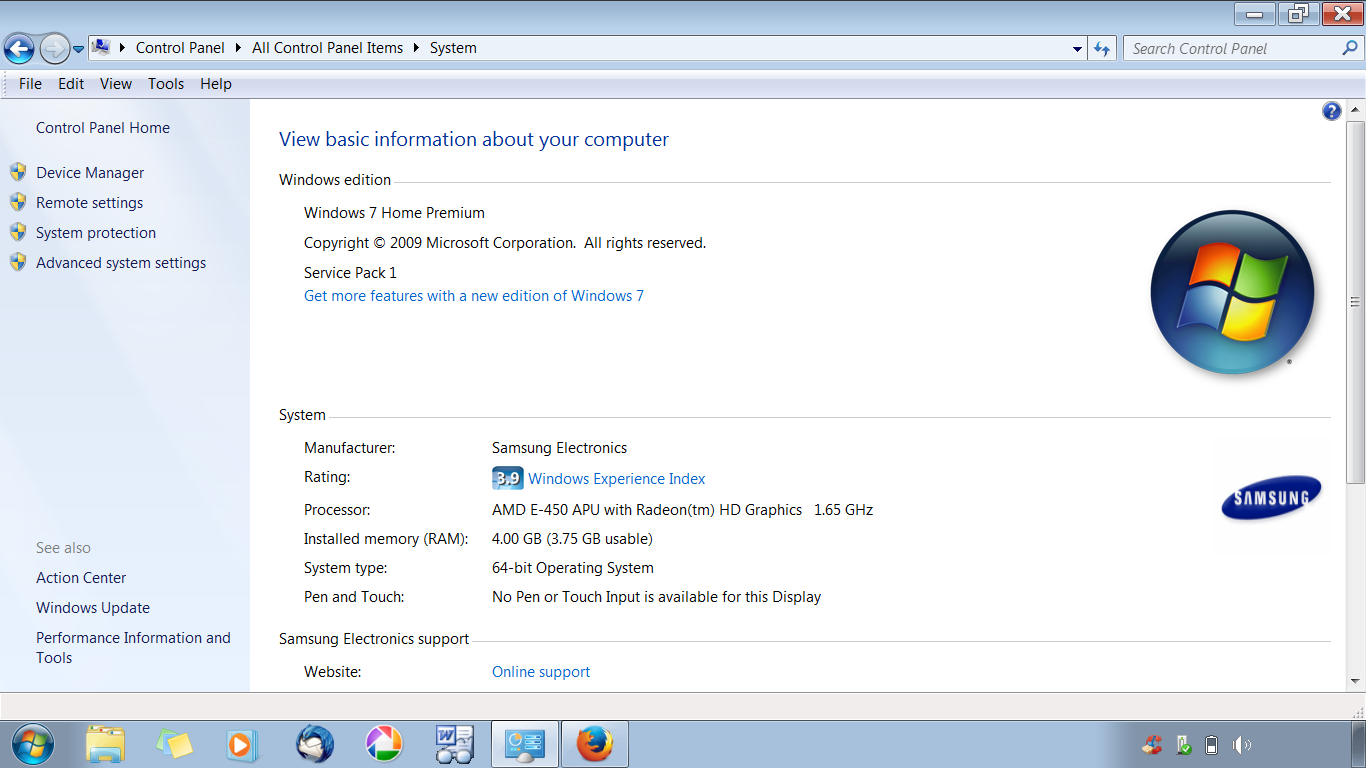Click the blue Back navigation arrow

point(19,48)
